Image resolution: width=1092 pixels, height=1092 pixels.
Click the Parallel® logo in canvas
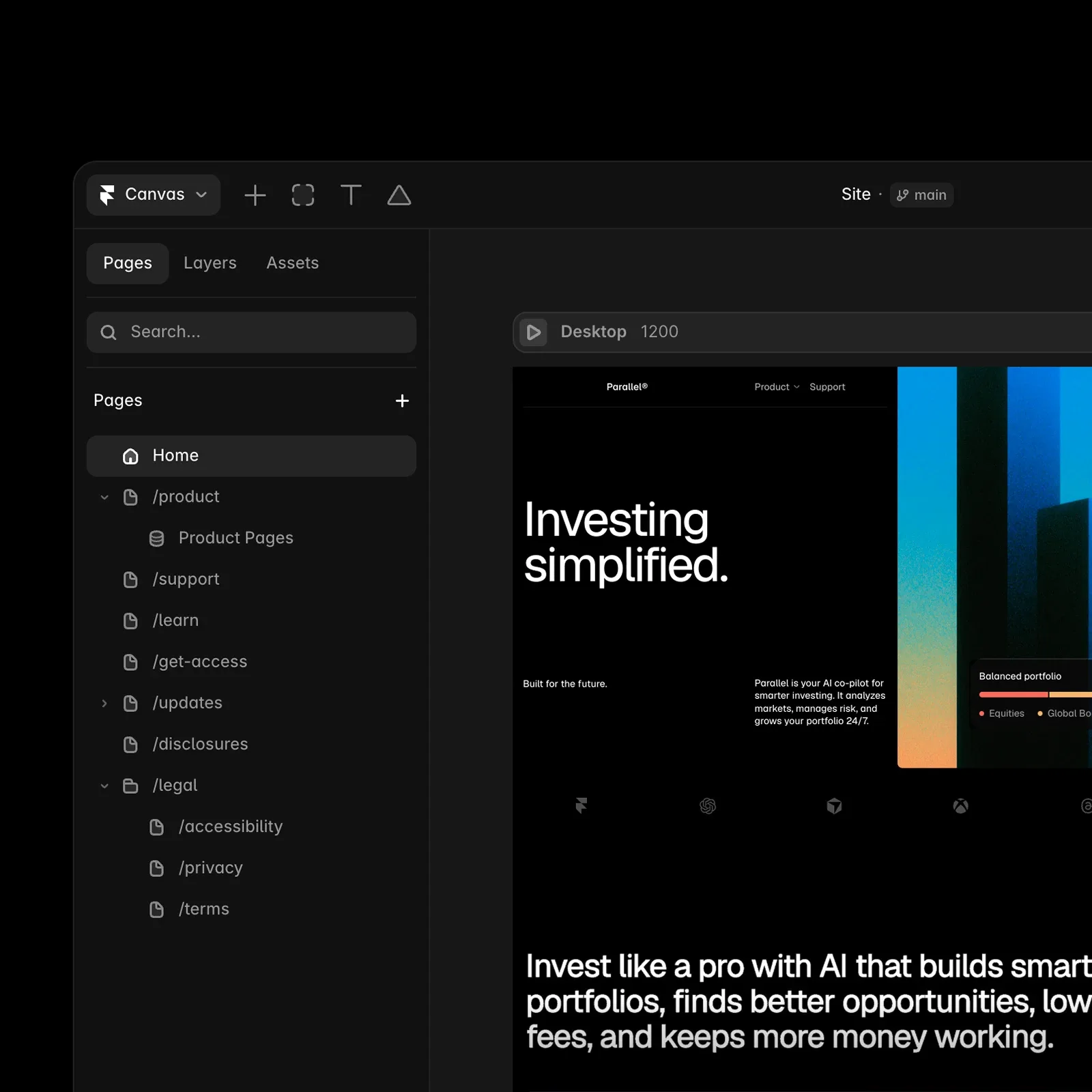coord(627,387)
